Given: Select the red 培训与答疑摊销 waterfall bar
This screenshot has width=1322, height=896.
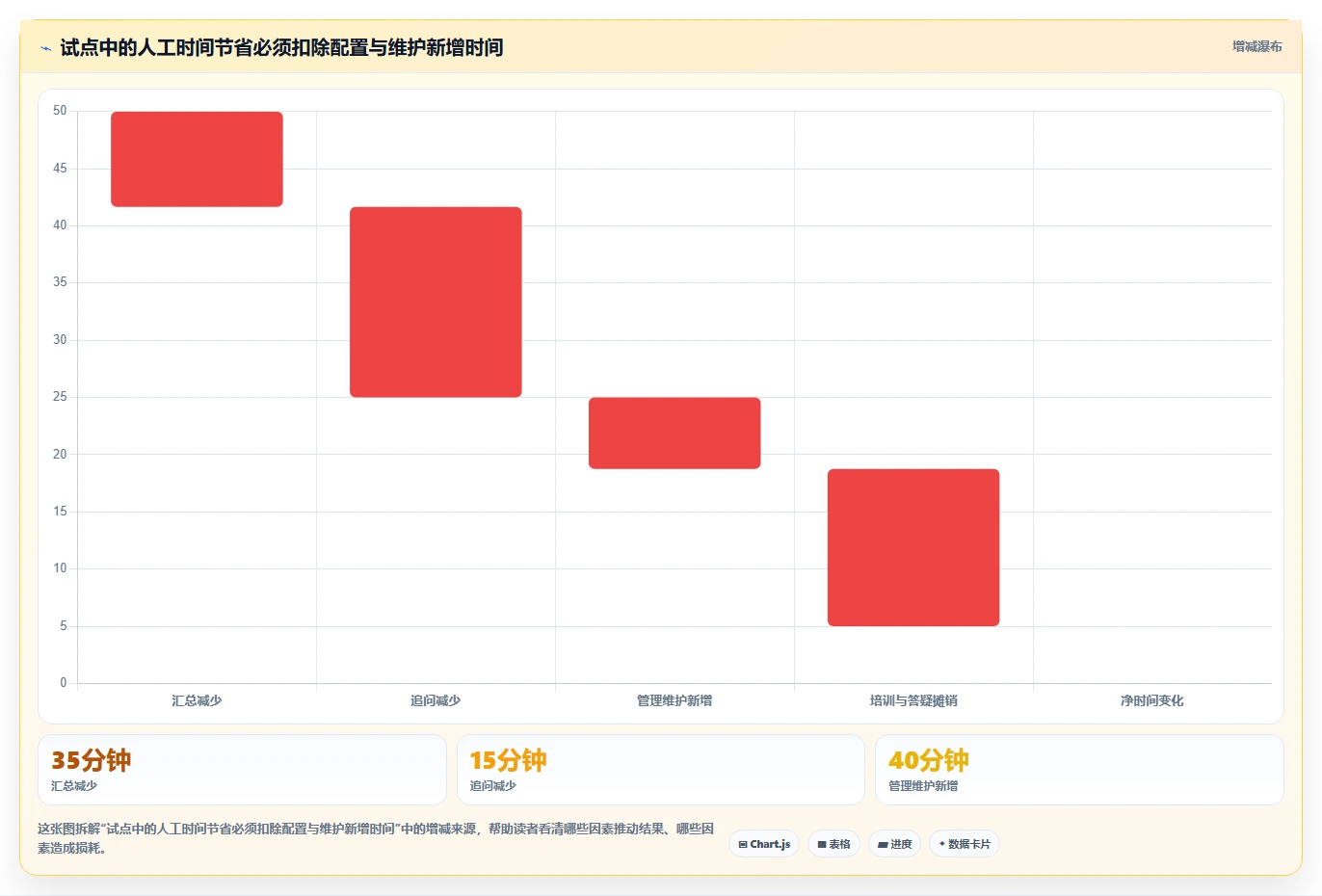Looking at the screenshot, I should click(x=913, y=547).
